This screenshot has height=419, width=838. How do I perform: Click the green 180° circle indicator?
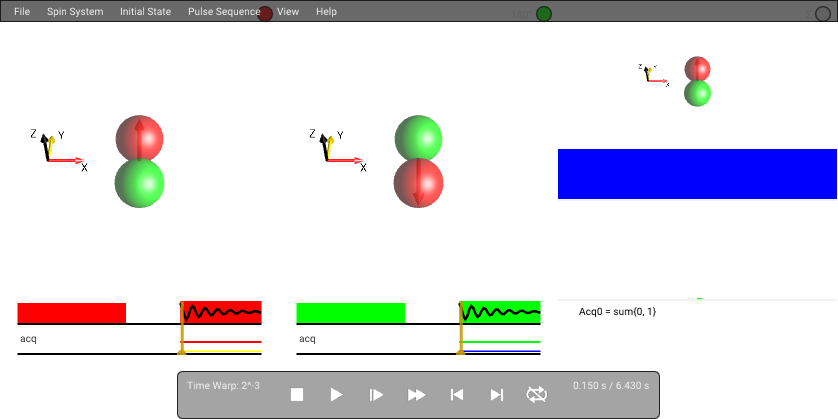coord(544,14)
